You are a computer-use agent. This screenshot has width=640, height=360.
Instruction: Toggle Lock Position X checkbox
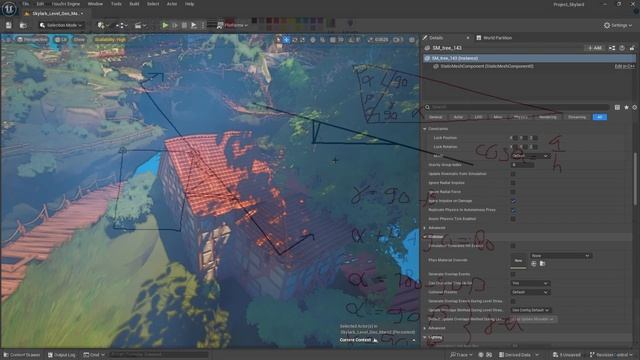515,138
